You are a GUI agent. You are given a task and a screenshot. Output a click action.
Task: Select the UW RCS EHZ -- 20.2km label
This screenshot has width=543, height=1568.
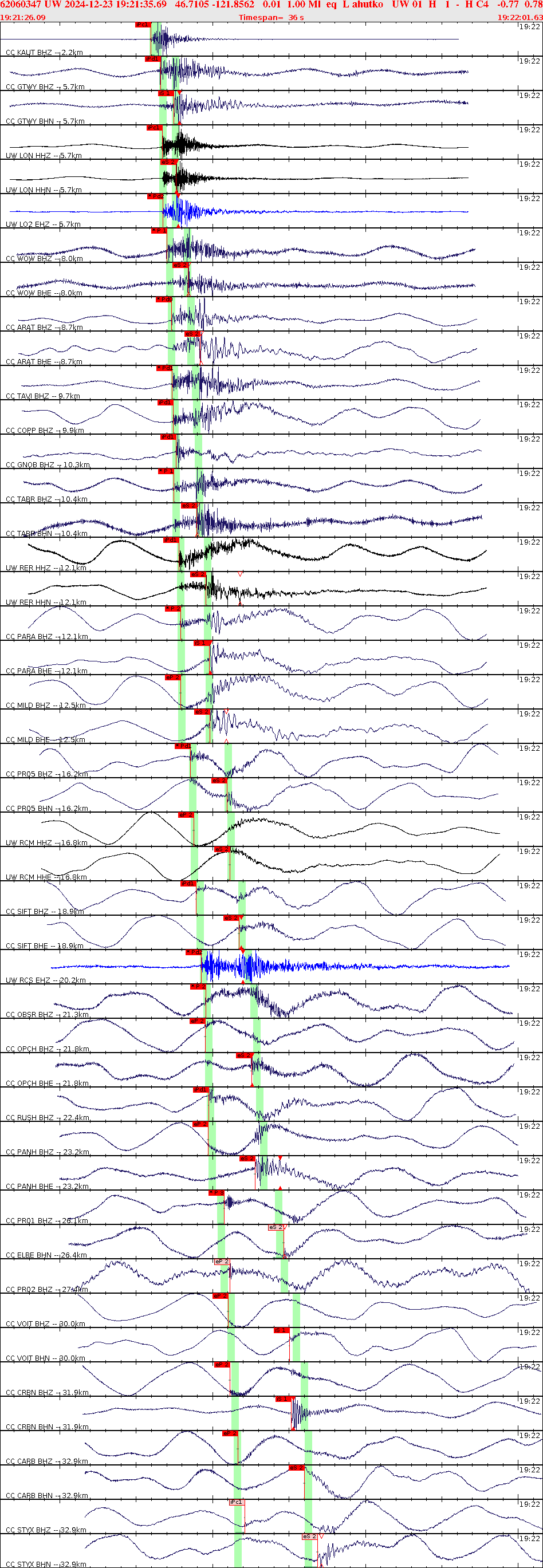(46, 980)
